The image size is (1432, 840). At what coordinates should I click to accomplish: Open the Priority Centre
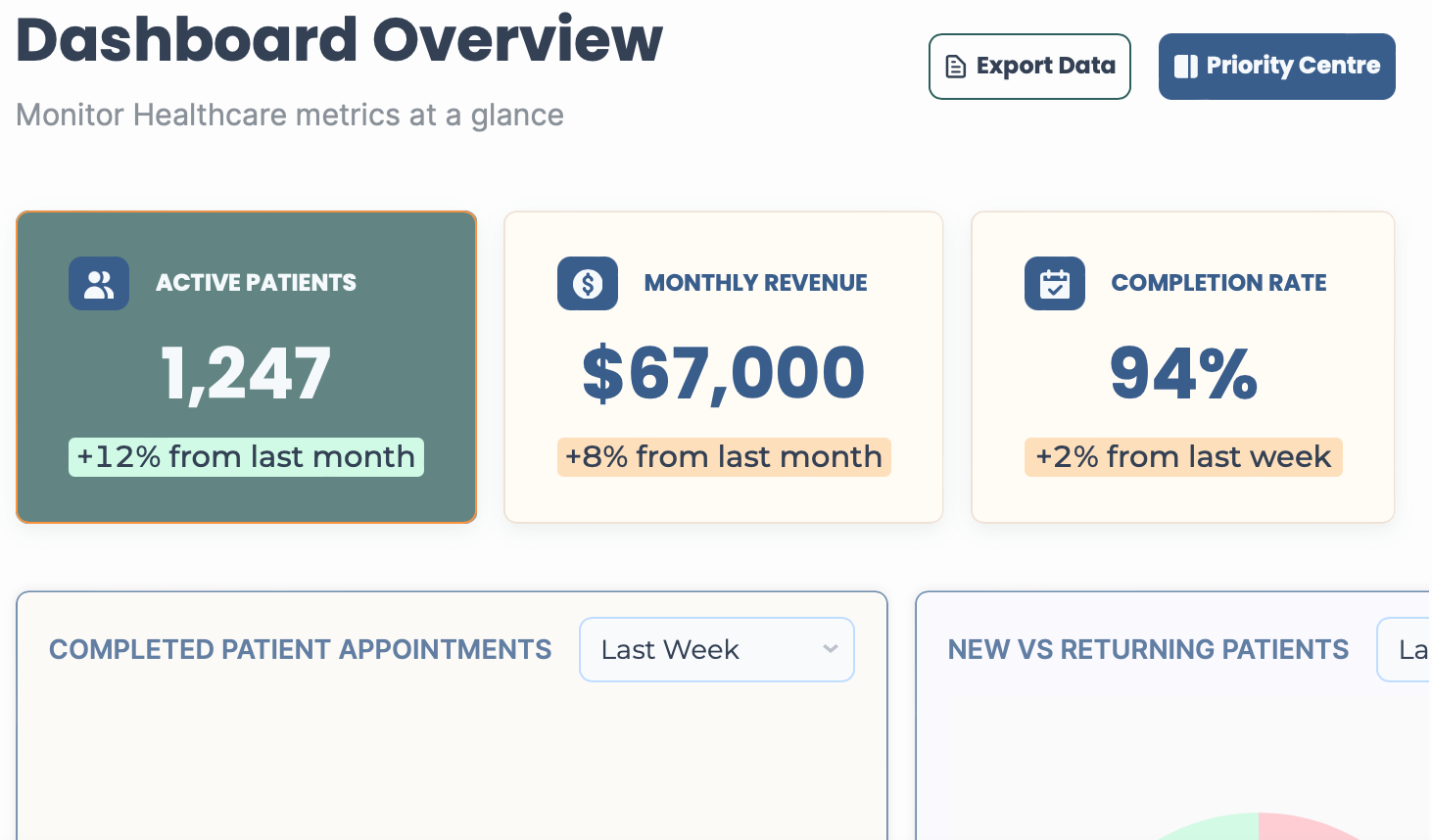1276,66
